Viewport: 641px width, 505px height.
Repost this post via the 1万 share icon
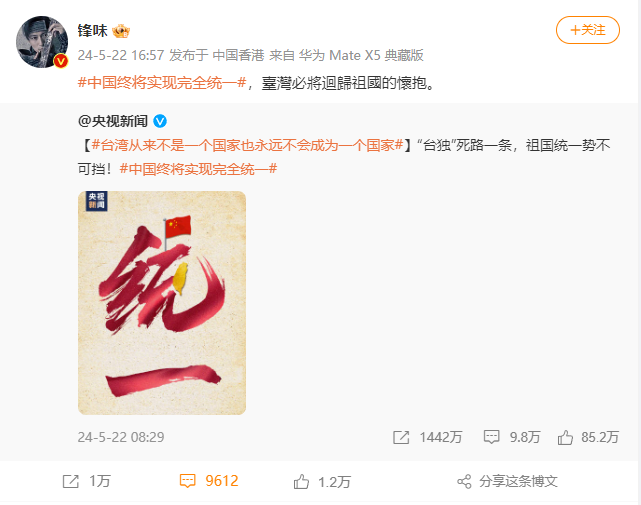[71, 481]
